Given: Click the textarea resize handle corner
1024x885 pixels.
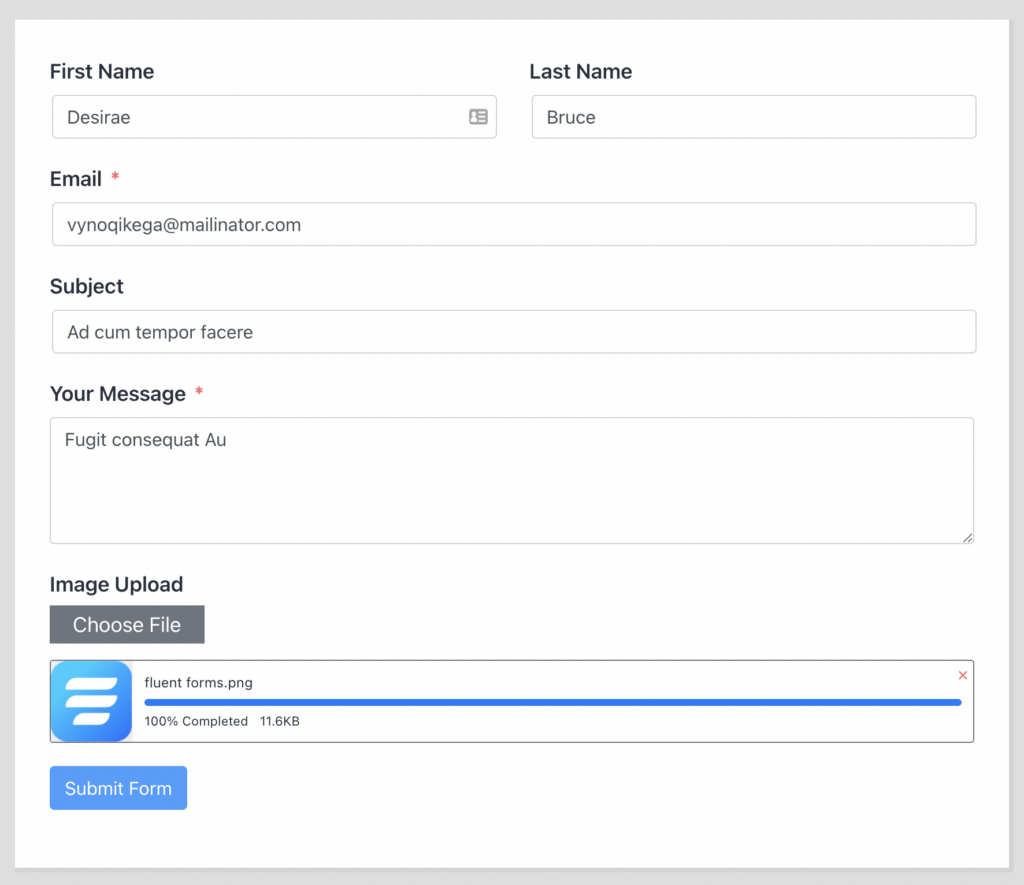Looking at the screenshot, I should (967, 538).
